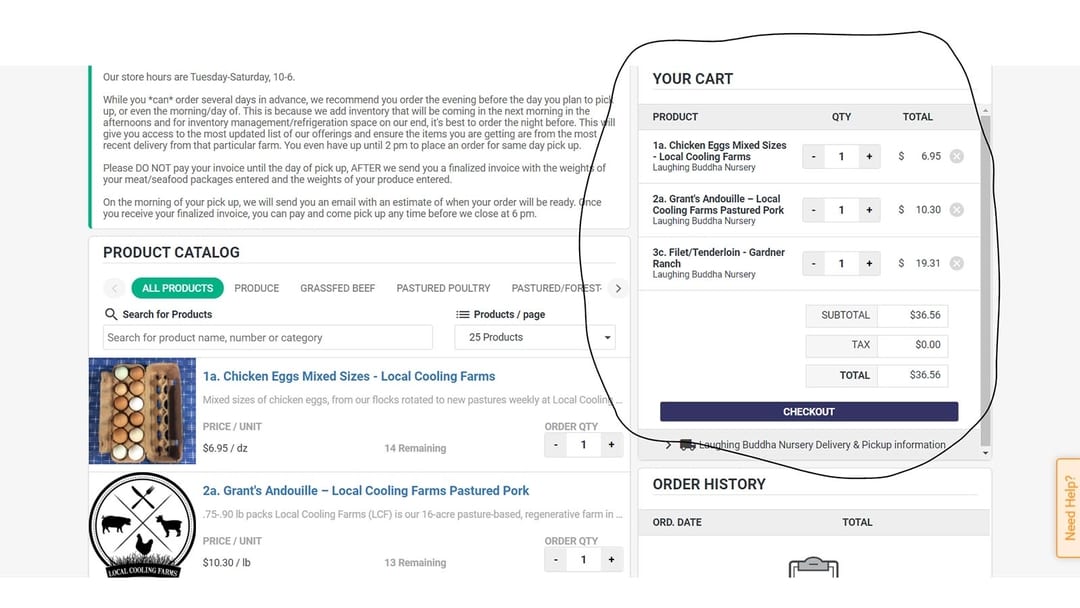The width and height of the screenshot is (1080, 608).
Task: Open the Grant's Andouille catalog product link
Action: tap(366, 491)
